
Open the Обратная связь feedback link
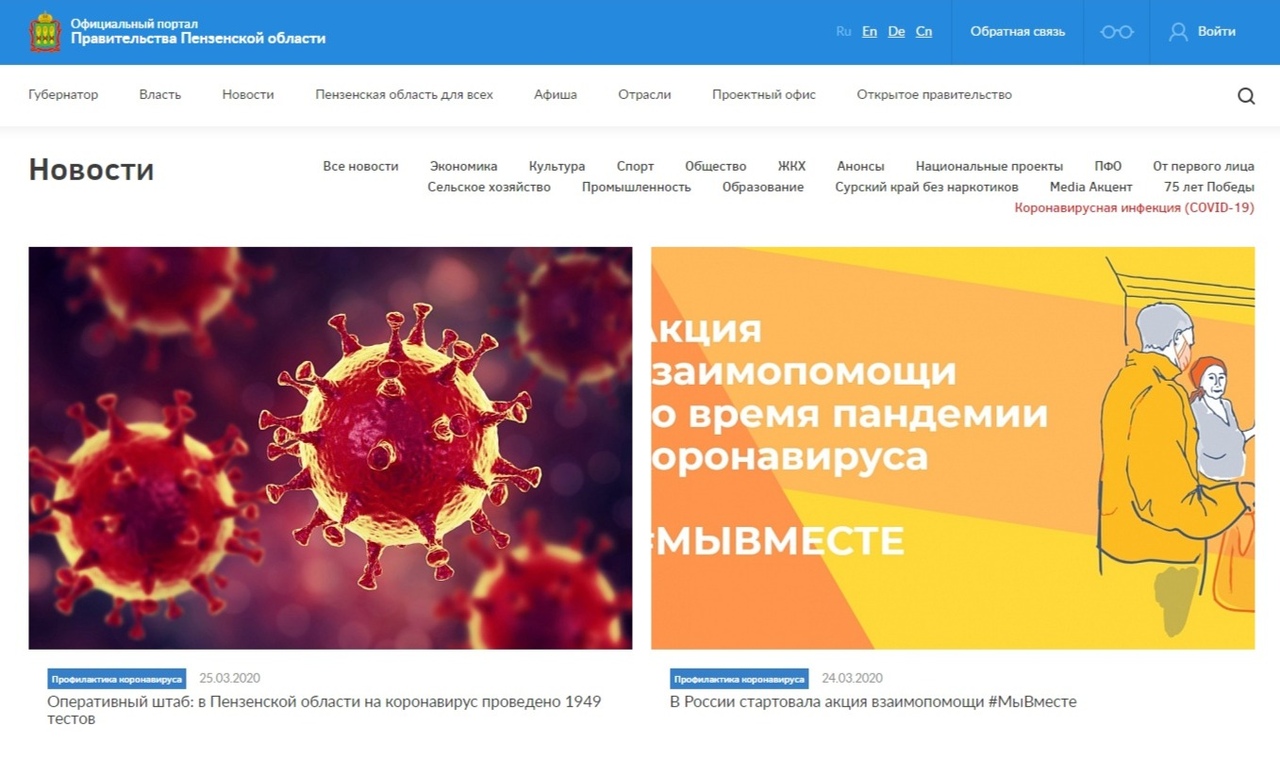pyautogui.click(x=1017, y=32)
